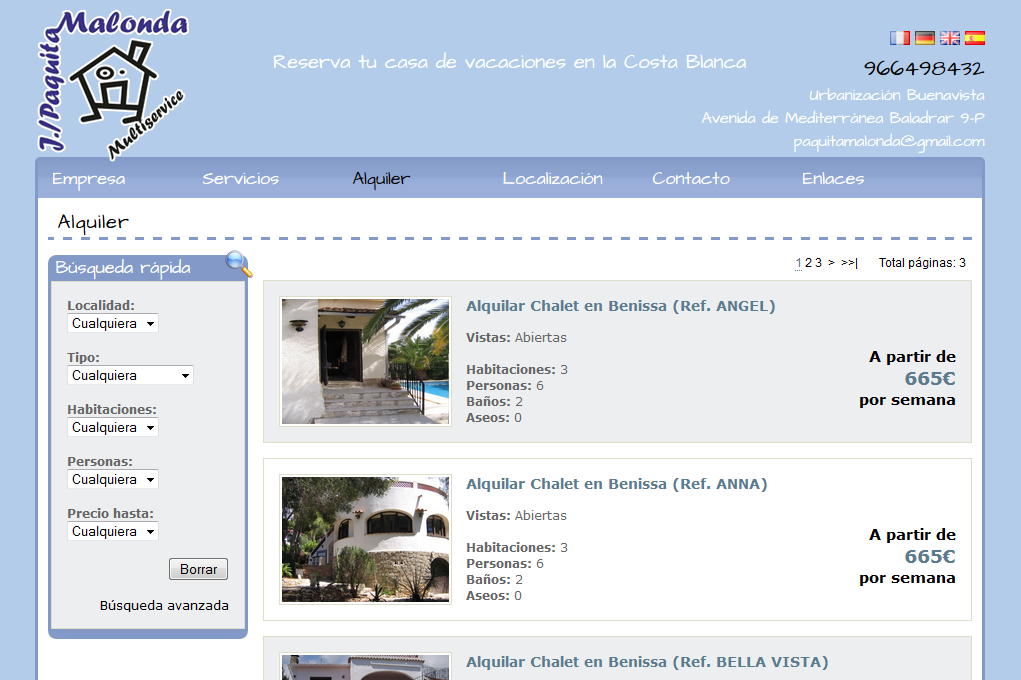Click the 'Reserva tu casa de vacaciones' slogan

(x=510, y=62)
